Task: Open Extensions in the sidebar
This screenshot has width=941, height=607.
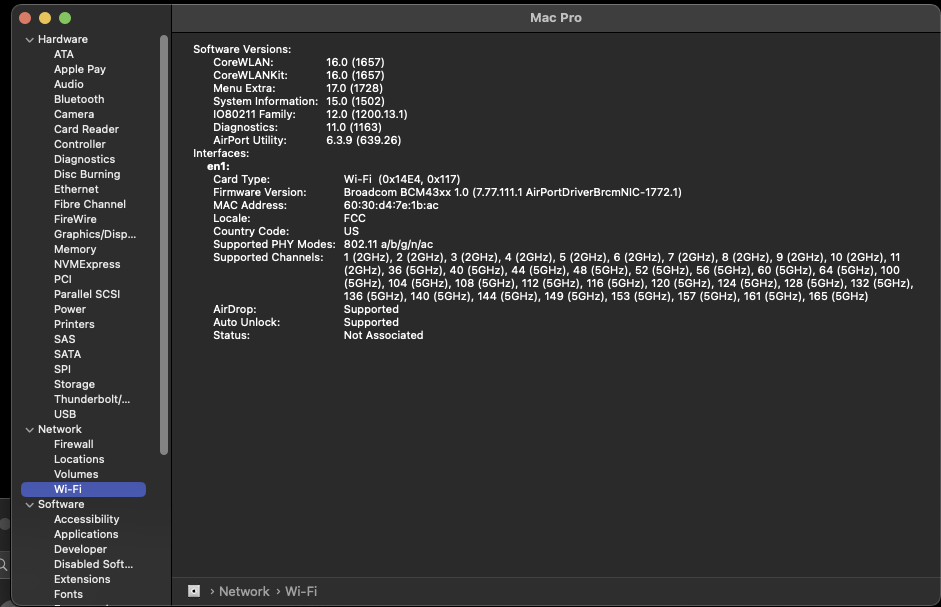Action: pos(82,579)
